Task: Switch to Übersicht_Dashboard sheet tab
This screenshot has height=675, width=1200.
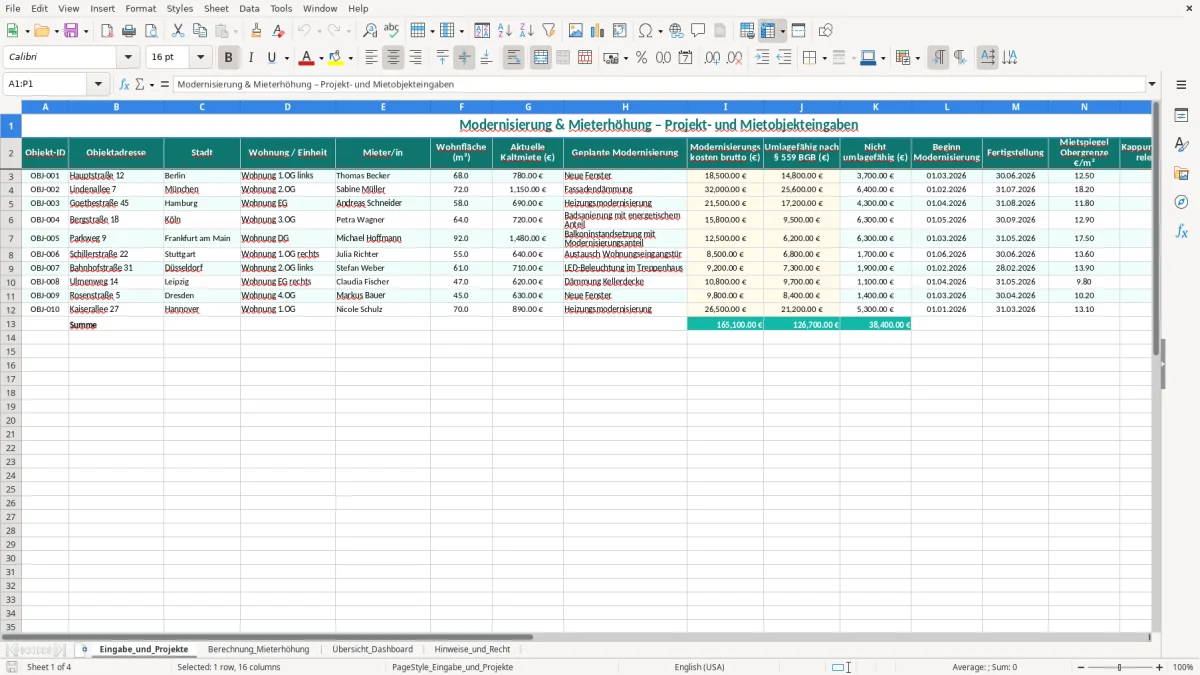Action: click(372, 649)
